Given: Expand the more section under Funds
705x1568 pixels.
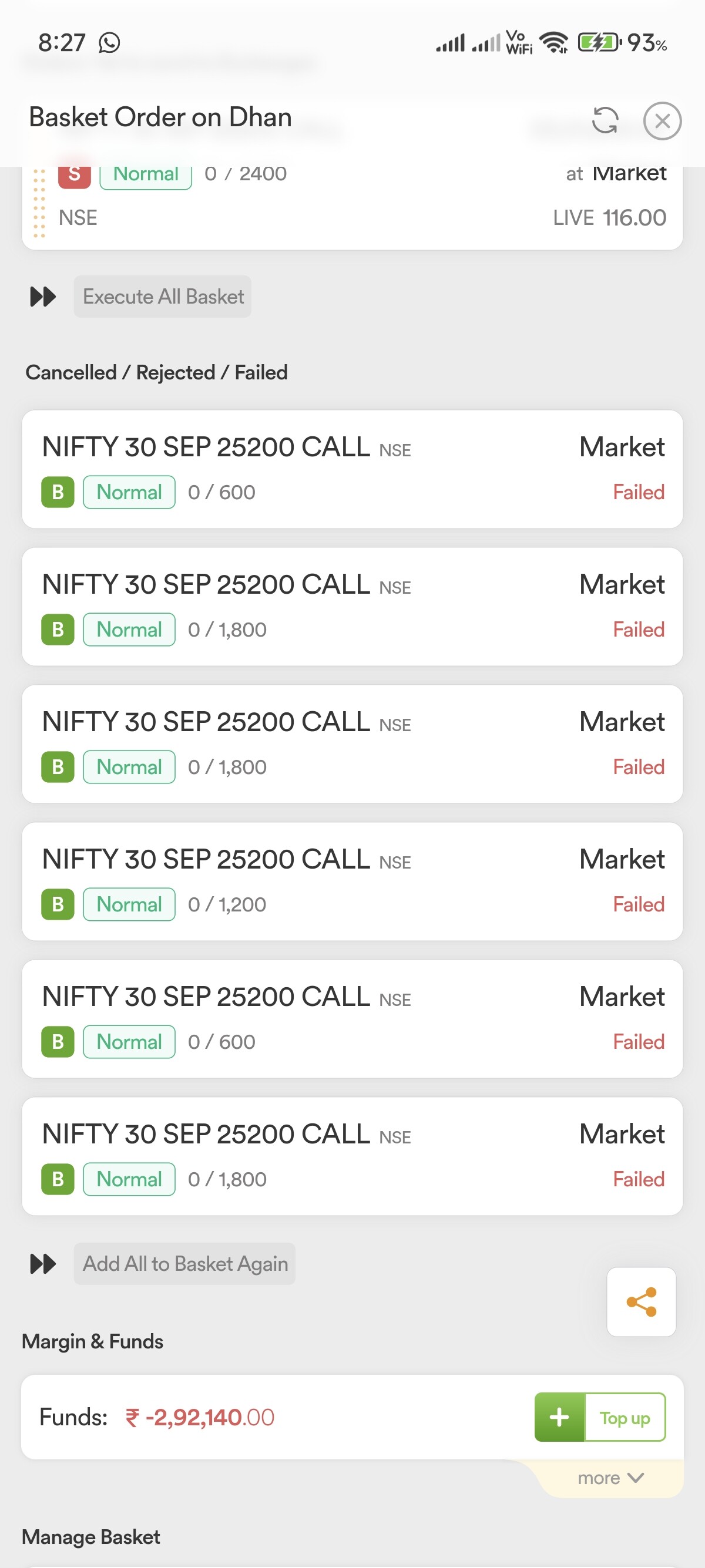Looking at the screenshot, I should pyautogui.click(x=610, y=1478).
